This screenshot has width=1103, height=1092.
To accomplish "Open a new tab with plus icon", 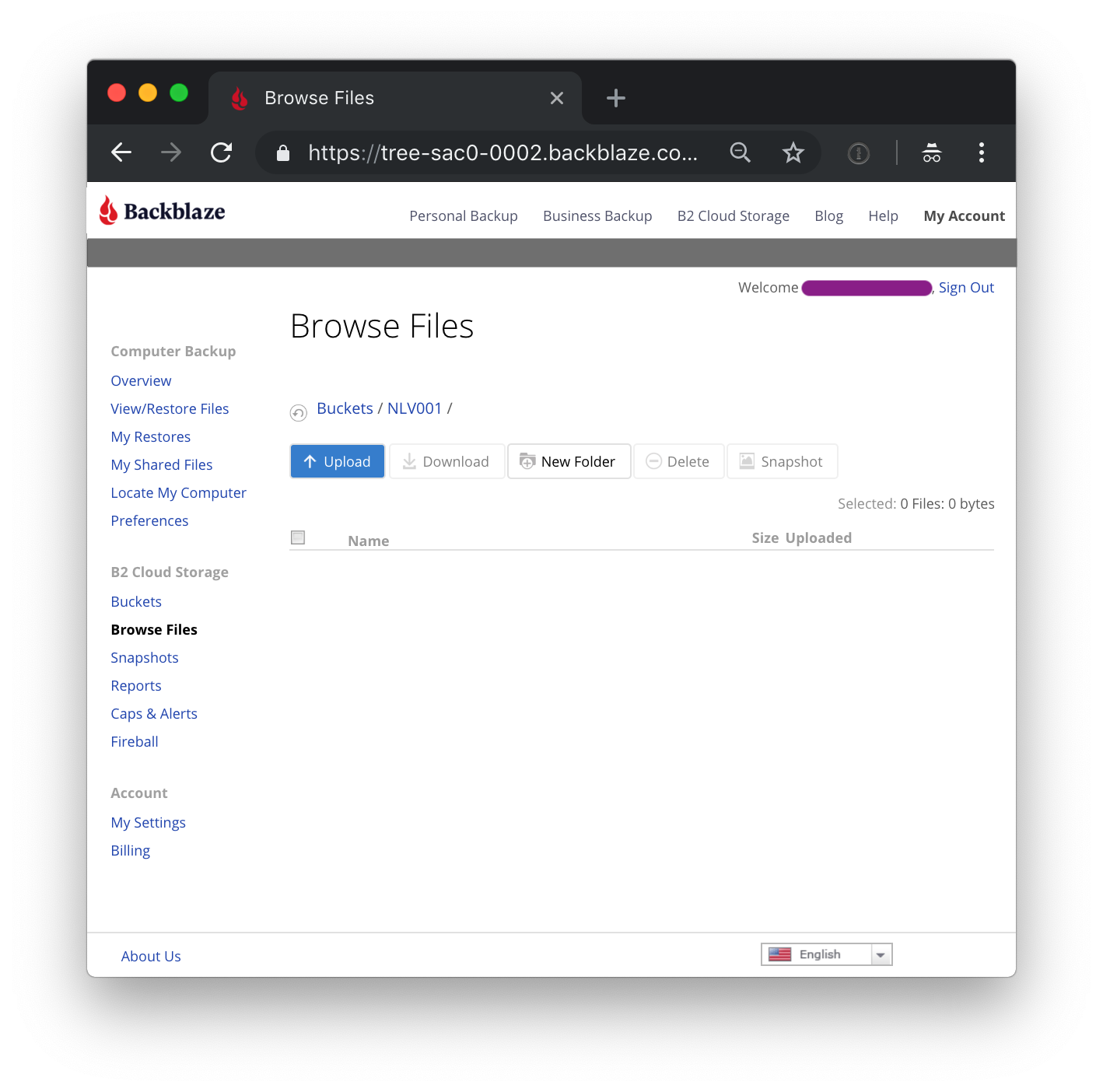I will (x=616, y=98).
